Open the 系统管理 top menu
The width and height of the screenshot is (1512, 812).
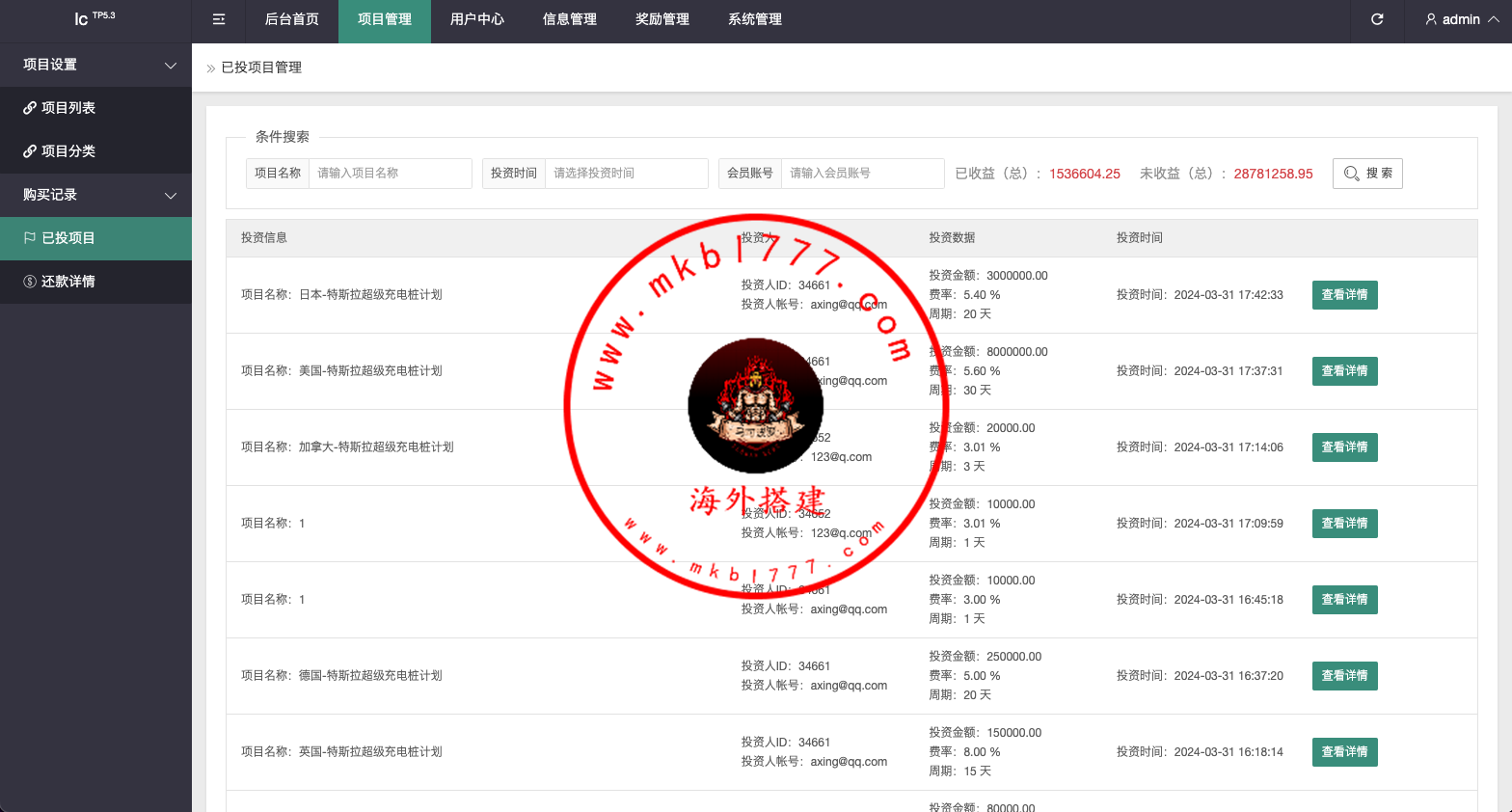(755, 19)
